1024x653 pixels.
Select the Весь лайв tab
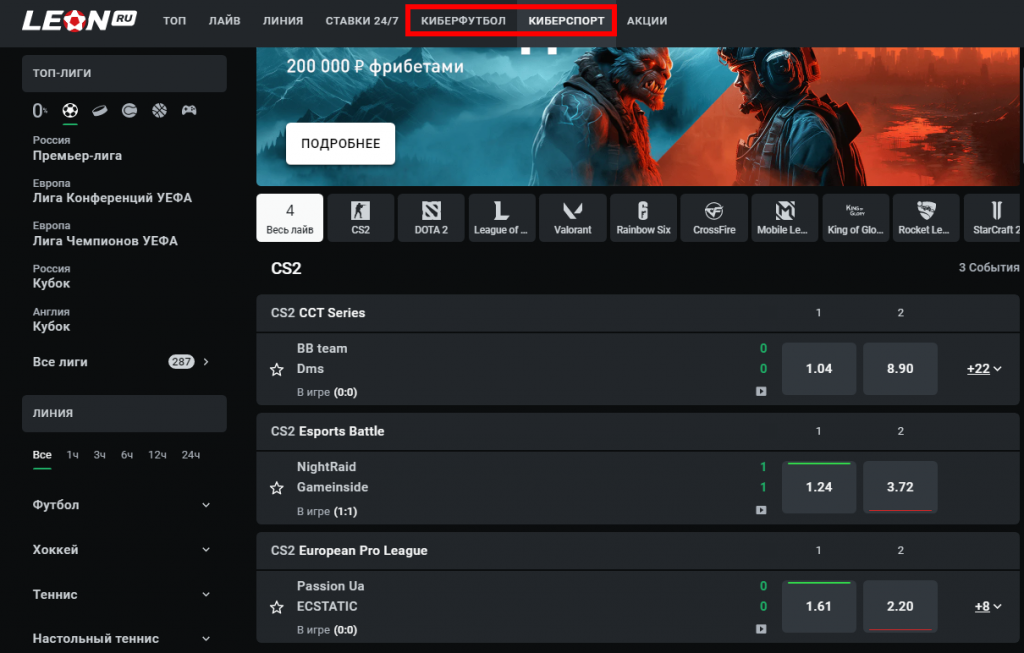[x=290, y=218]
